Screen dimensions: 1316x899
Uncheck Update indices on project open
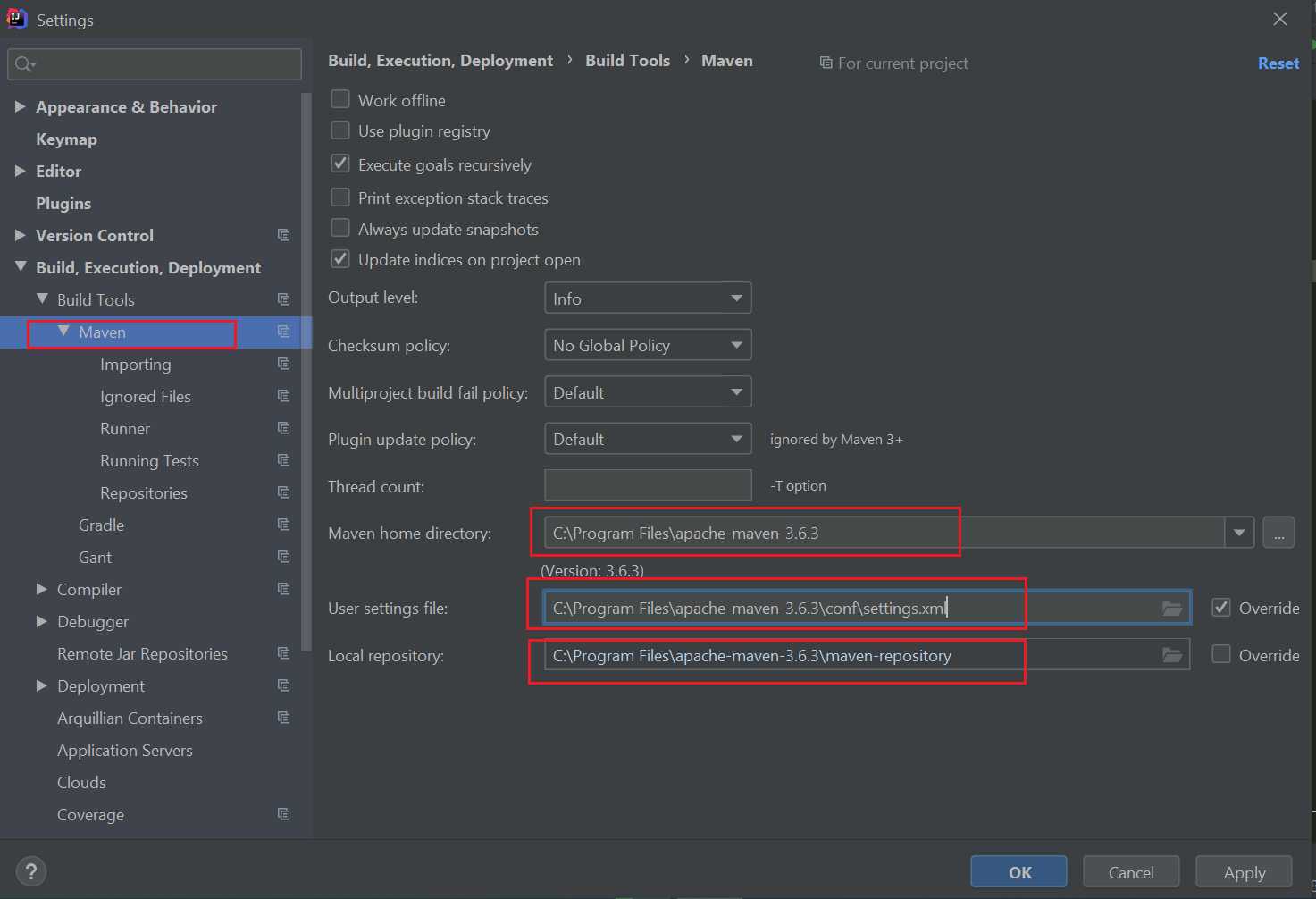coord(340,259)
